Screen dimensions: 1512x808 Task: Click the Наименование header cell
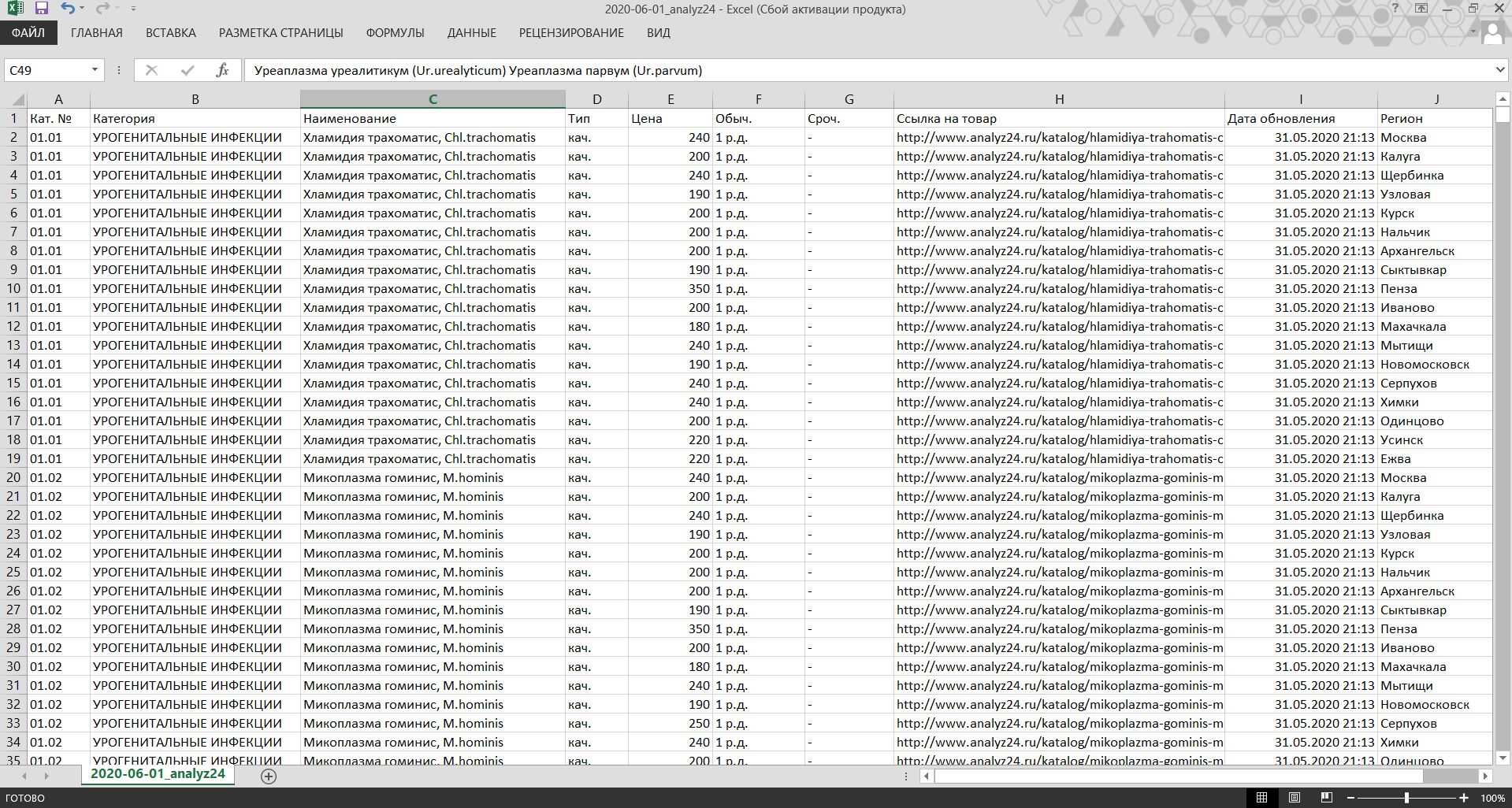[433, 118]
